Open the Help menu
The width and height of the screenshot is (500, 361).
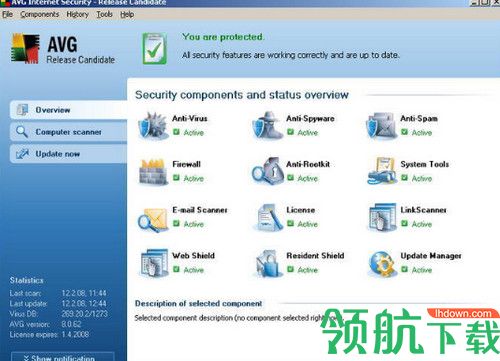tap(127, 14)
